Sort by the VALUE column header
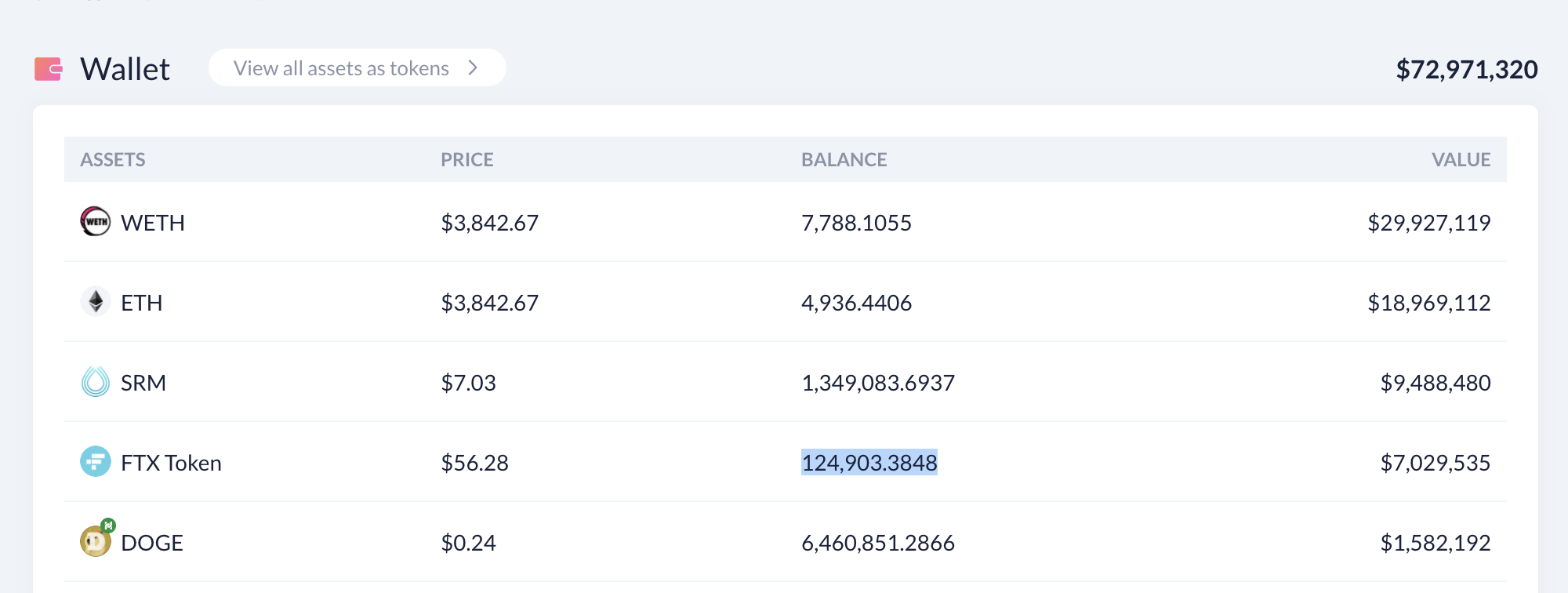This screenshot has height=593, width=1568. (1461, 160)
